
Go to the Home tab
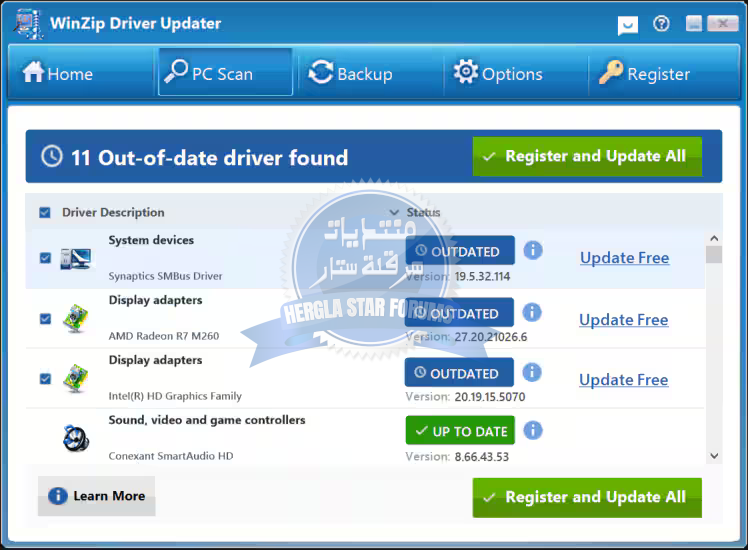tap(57, 74)
